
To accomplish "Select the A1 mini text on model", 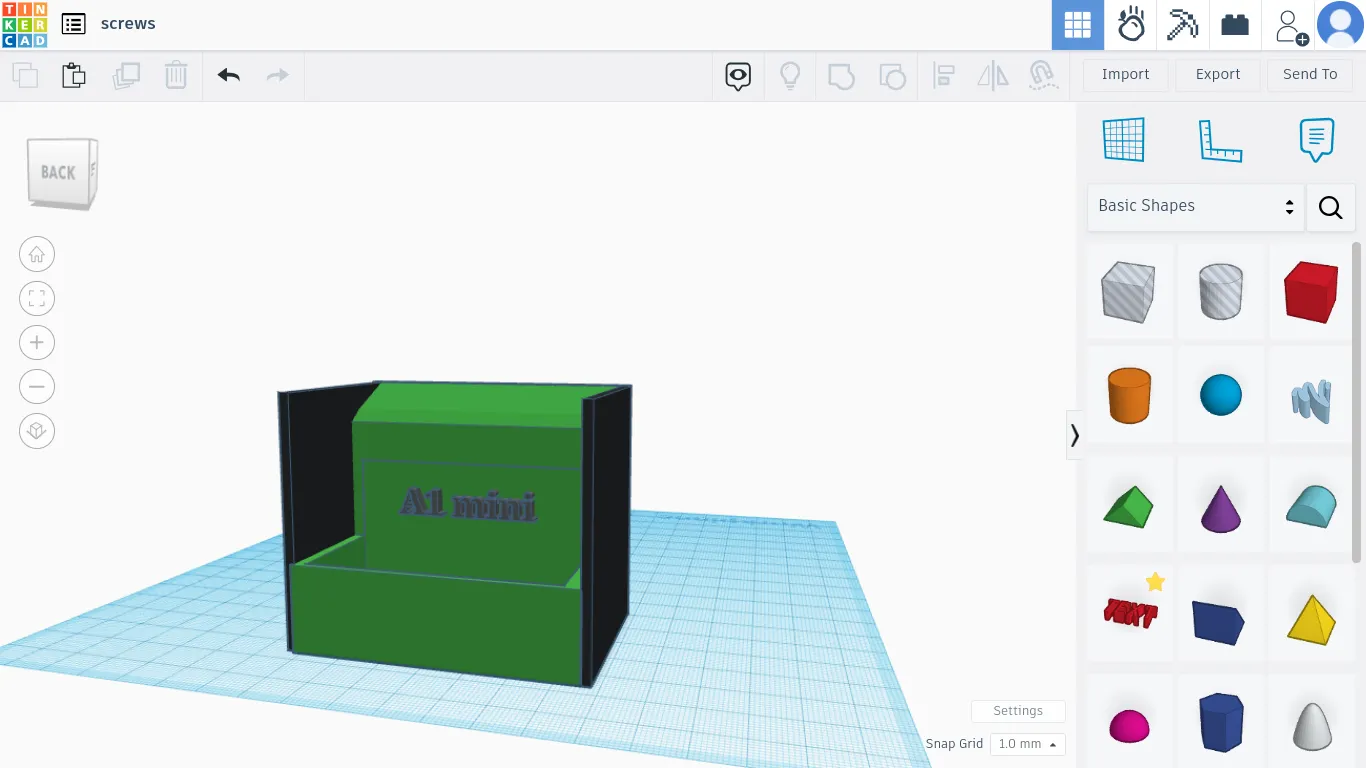I will 468,504.
